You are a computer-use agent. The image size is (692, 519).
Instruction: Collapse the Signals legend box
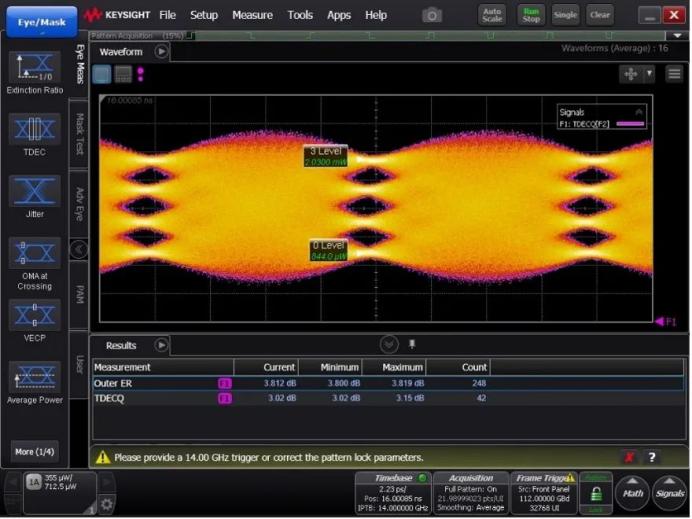click(639, 112)
